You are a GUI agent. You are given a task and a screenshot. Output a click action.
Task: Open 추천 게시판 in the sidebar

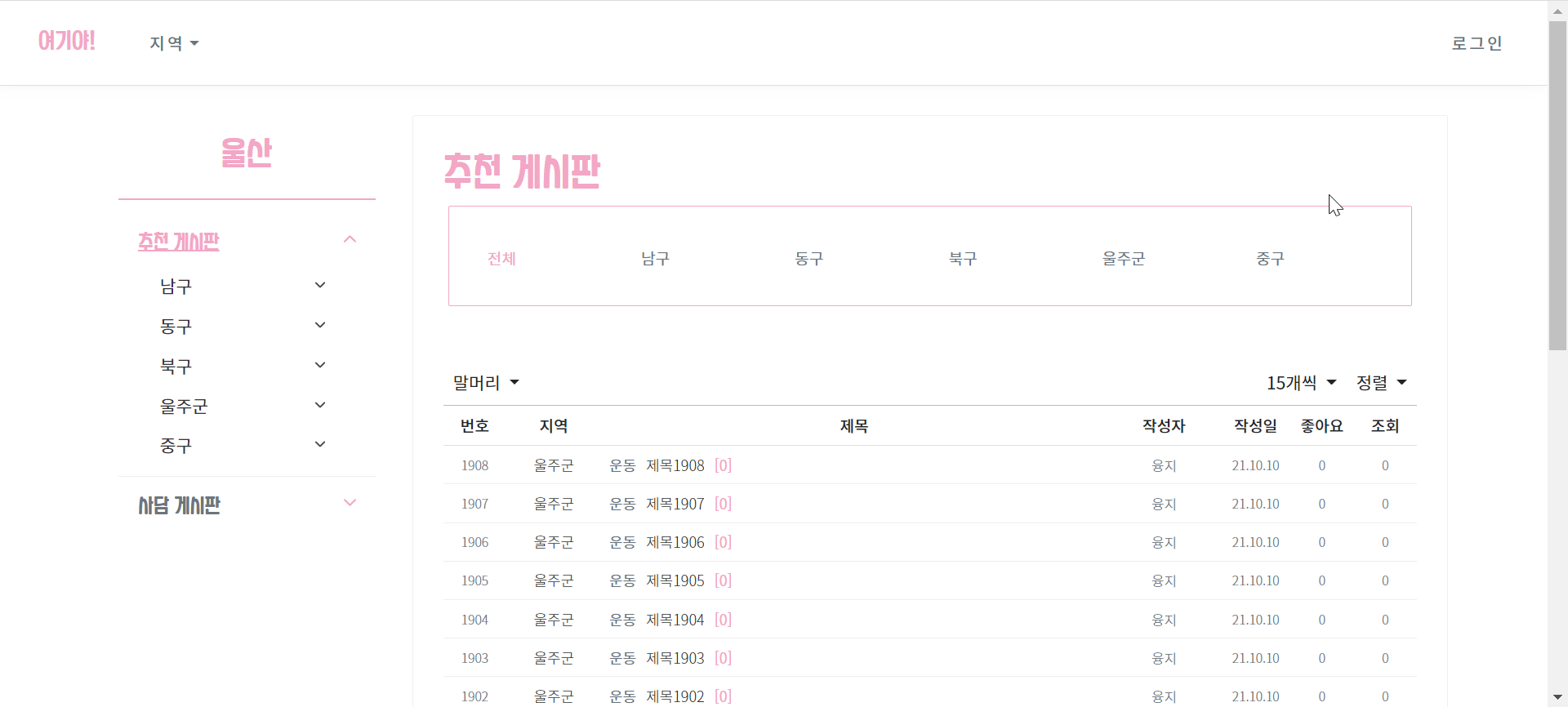pyautogui.click(x=179, y=242)
